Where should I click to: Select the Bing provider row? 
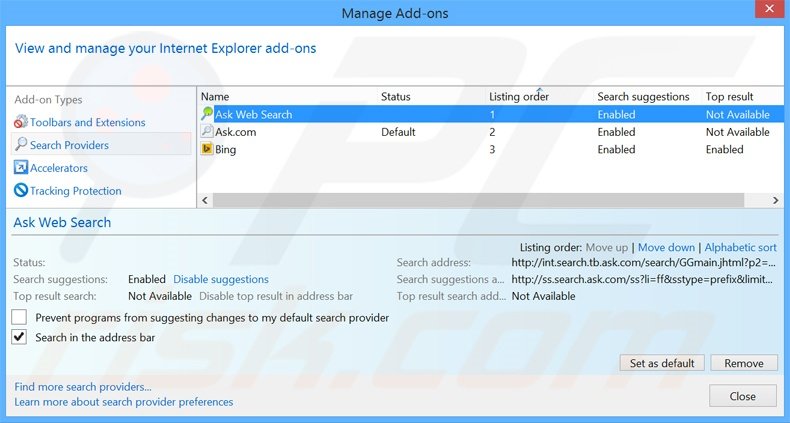[x=491, y=150]
